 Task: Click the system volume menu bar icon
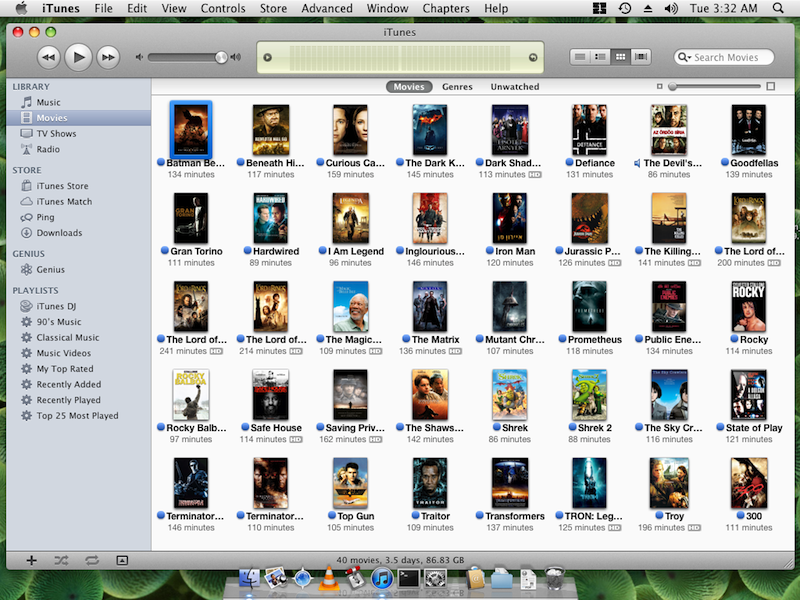(x=671, y=8)
